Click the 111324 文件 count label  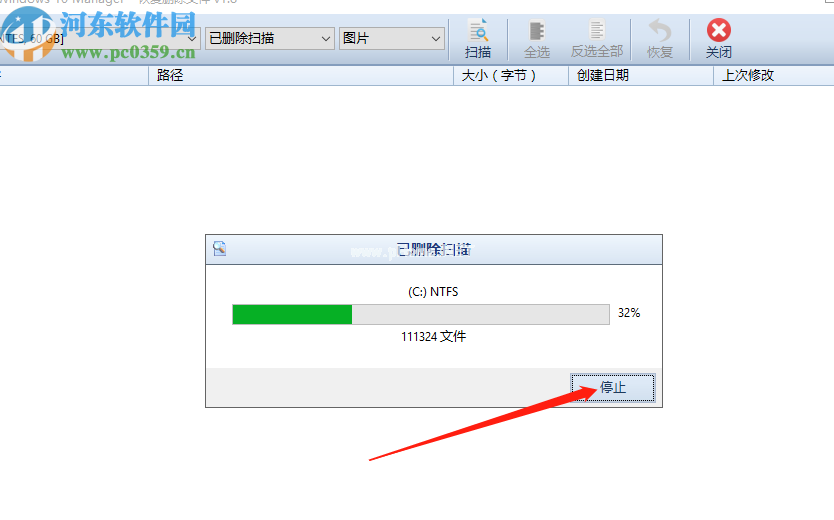[x=433, y=337]
